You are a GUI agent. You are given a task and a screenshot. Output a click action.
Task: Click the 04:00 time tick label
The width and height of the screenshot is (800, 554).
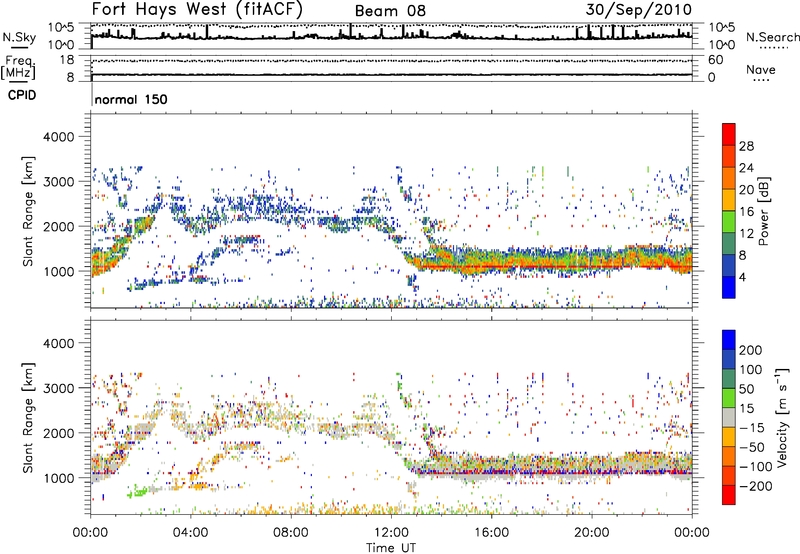click(x=191, y=533)
